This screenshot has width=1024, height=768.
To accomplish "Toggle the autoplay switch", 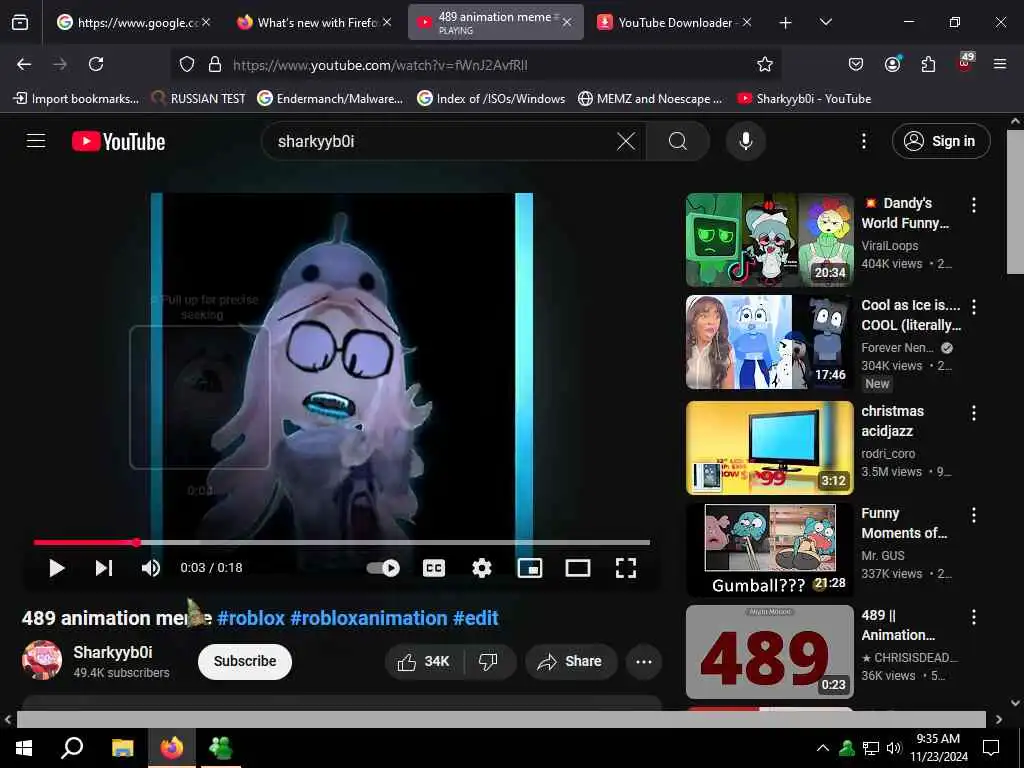I will 383,568.
